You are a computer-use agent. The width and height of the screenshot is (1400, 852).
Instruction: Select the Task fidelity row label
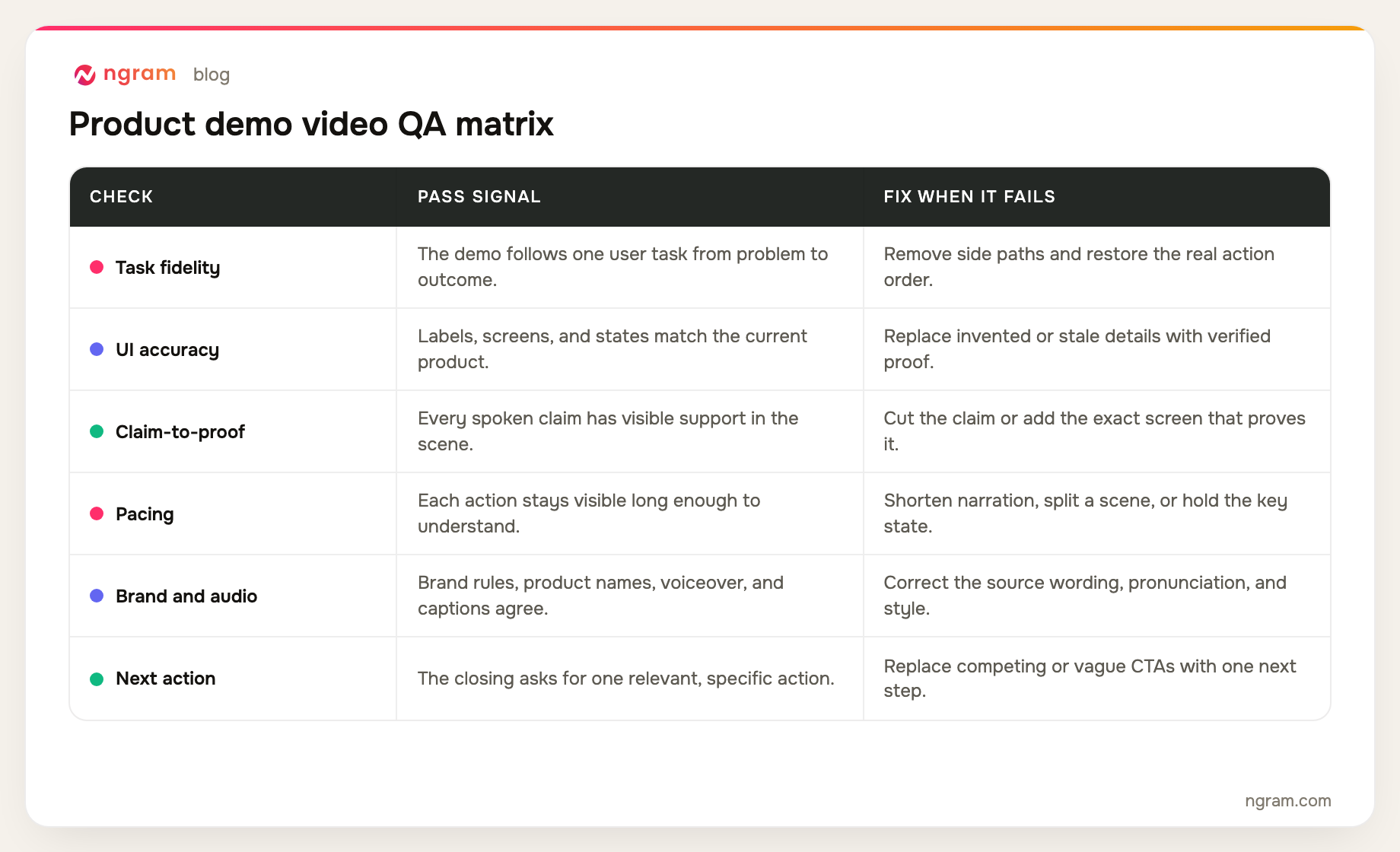tap(168, 268)
